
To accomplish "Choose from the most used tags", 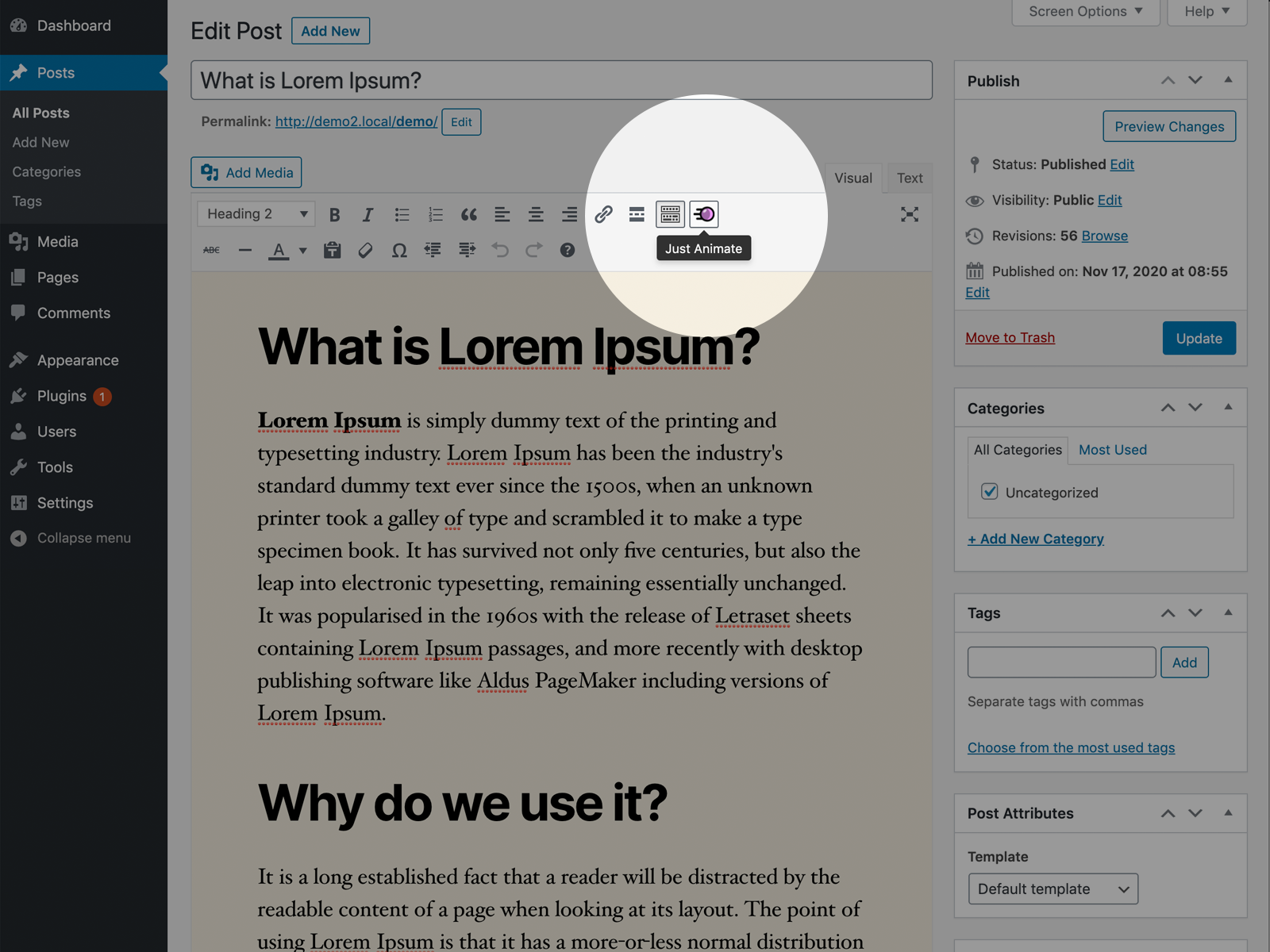I will click(1071, 747).
